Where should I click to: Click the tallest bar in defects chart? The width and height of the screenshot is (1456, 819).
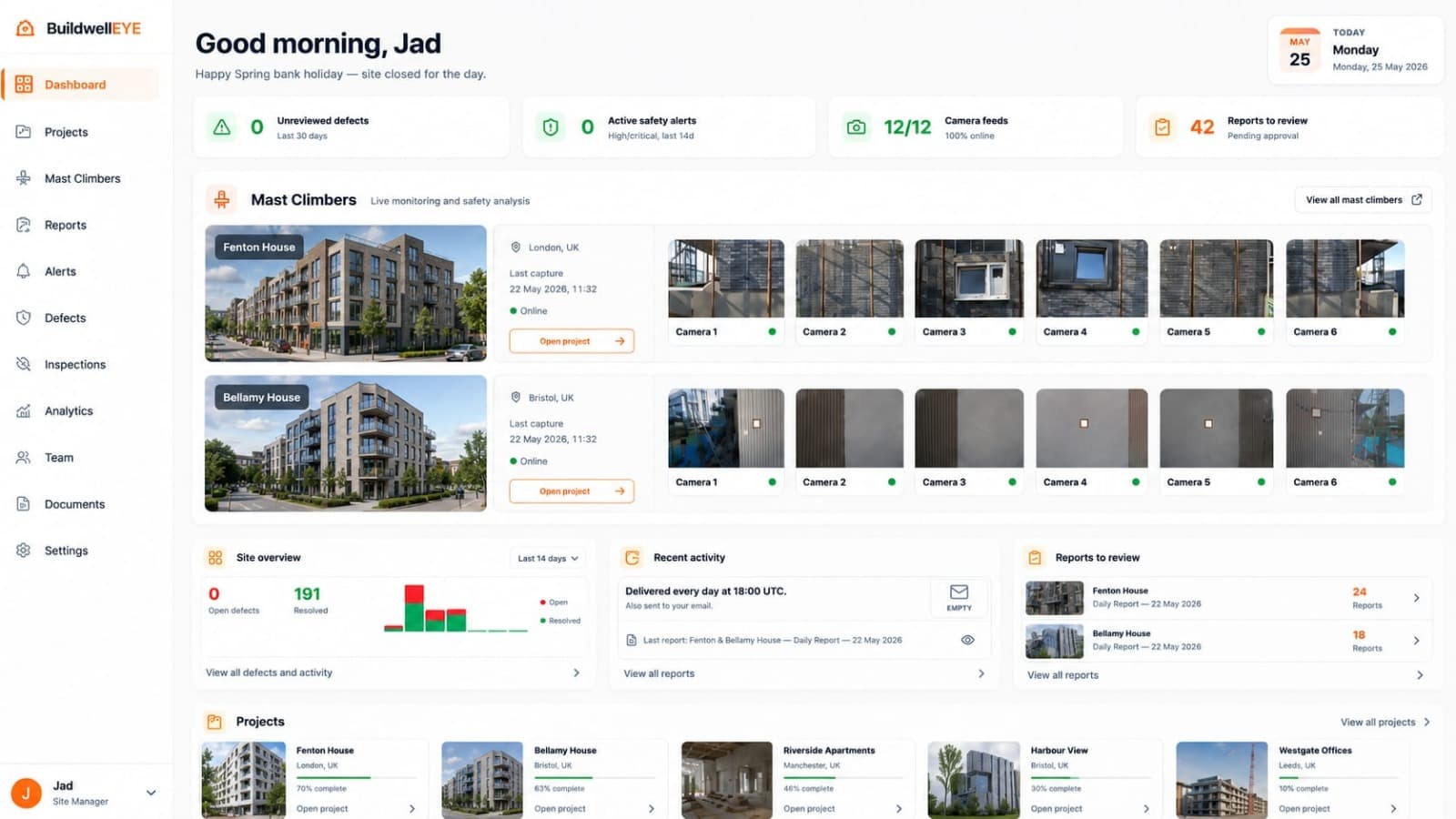click(414, 608)
